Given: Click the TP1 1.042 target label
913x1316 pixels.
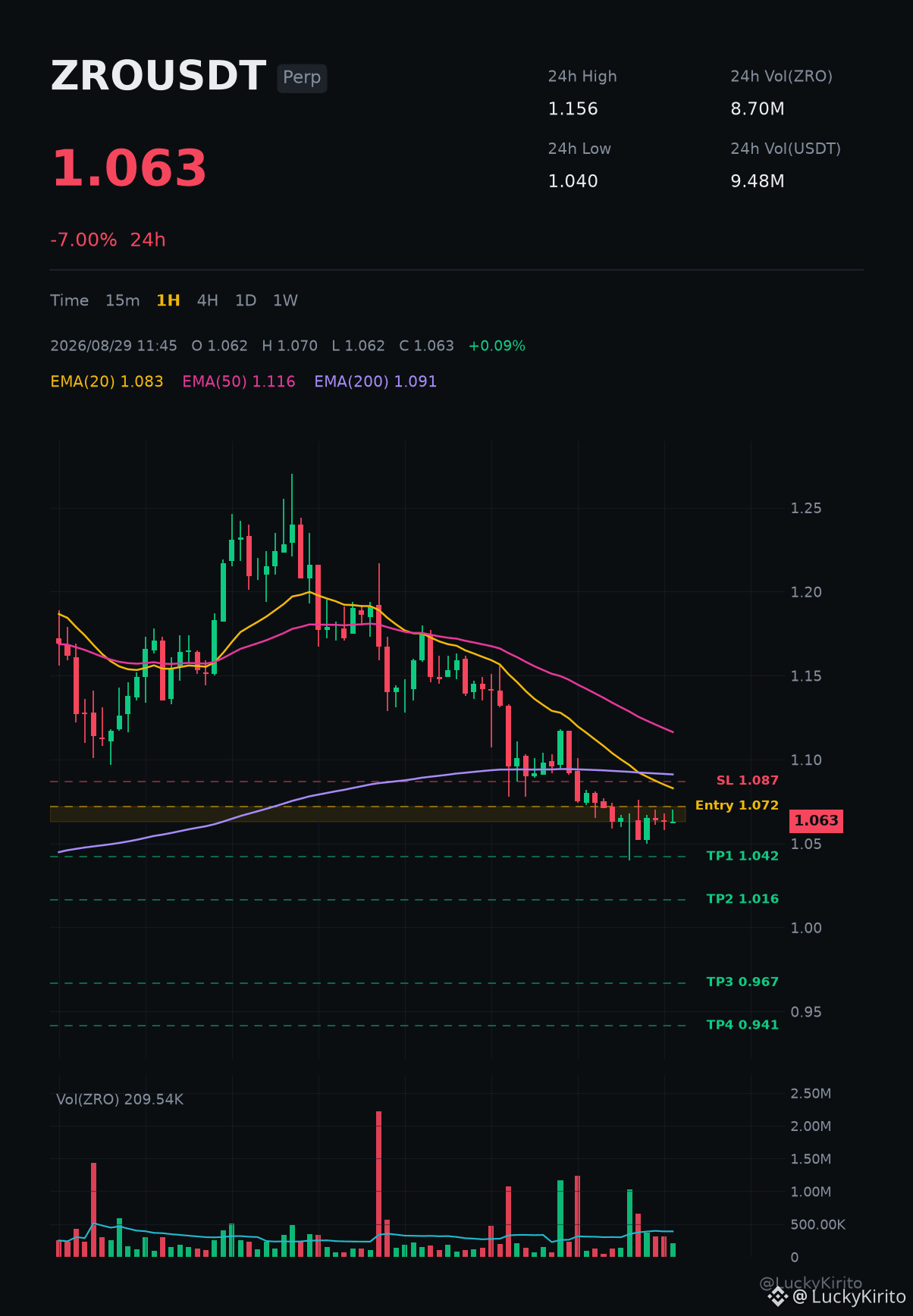Looking at the screenshot, I should (742, 857).
